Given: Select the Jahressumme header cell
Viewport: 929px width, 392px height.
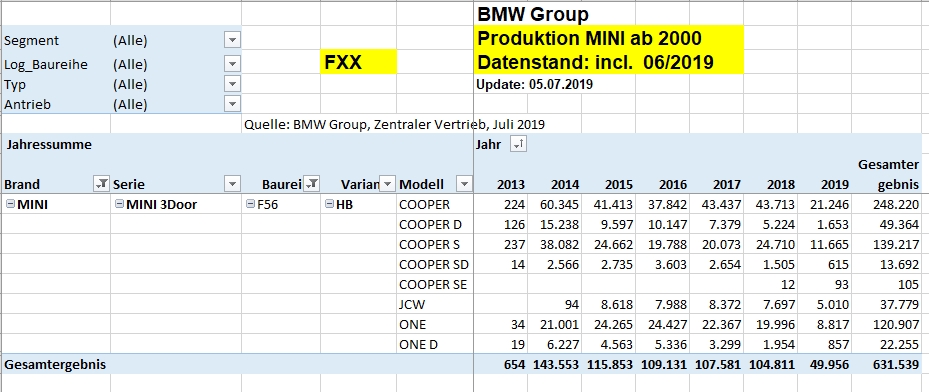Looking at the screenshot, I should 49,144.
